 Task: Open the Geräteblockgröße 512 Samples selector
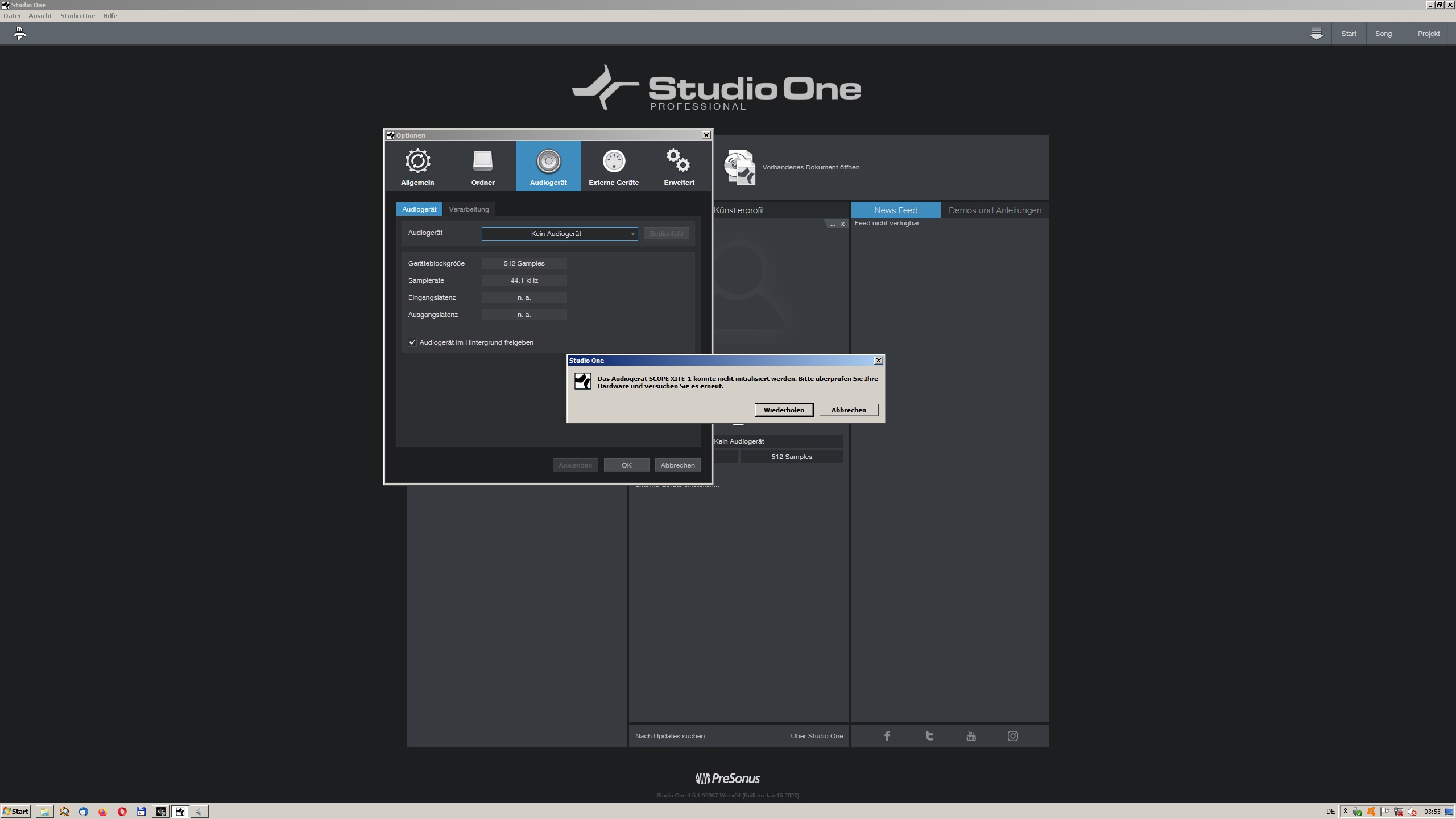(x=524, y=263)
